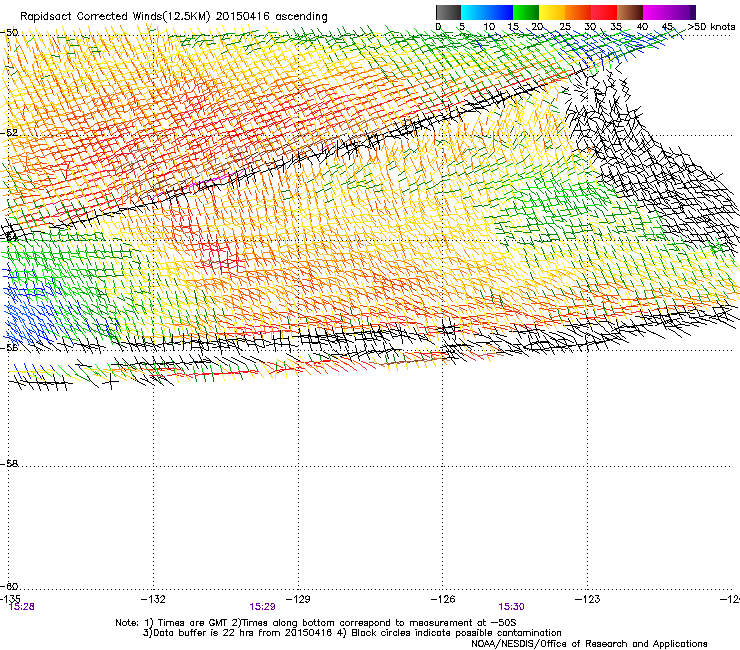This screenshot has height=650, width=740.
Task: Click the cyan-blue 5-15 knots legend segment
Action: 487,12
